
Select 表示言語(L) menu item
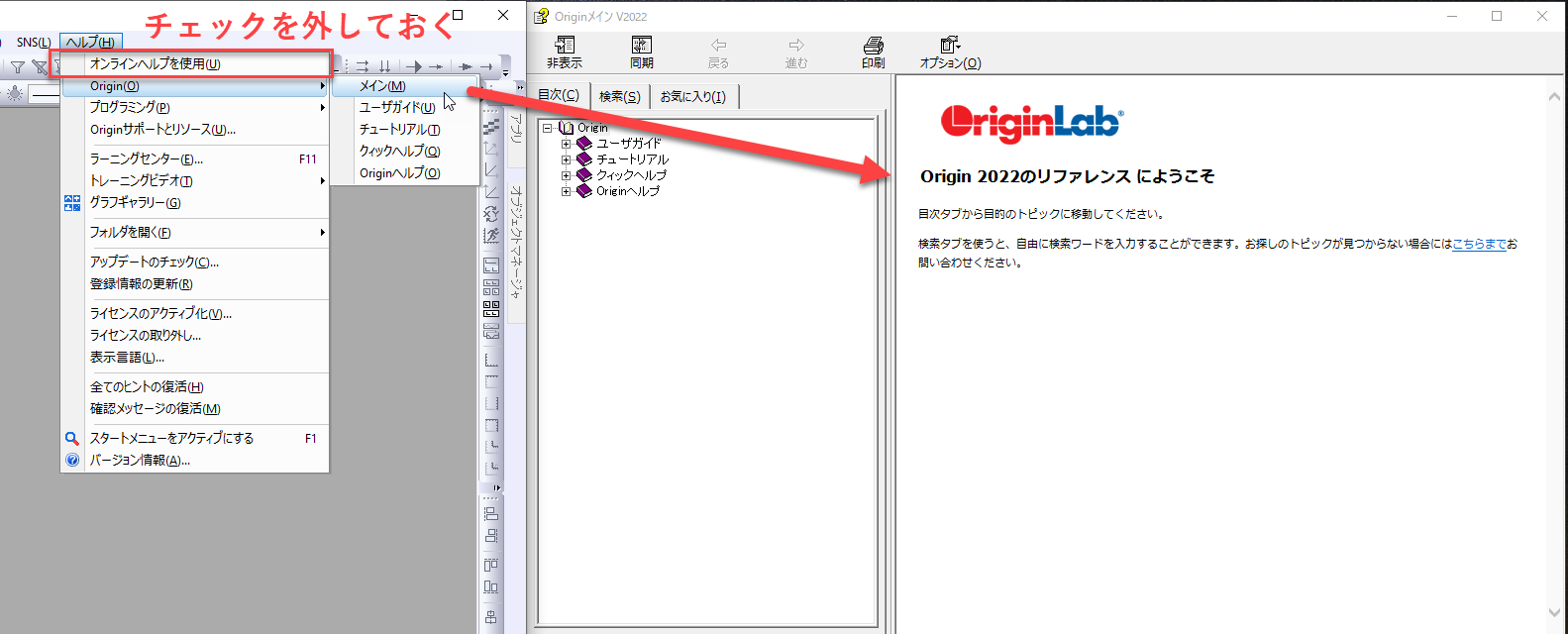click(x=194, y=357)
